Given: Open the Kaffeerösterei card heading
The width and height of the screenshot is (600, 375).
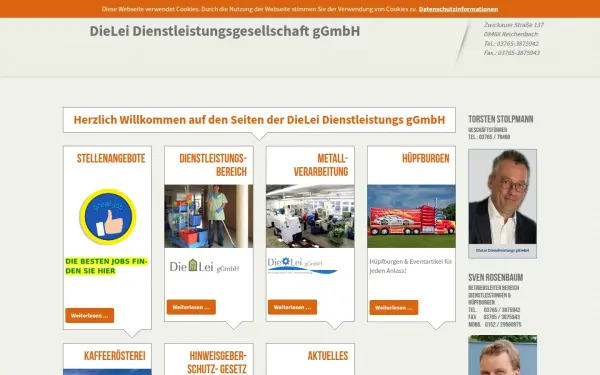Looking at the screenshot, I should [115, 356].
